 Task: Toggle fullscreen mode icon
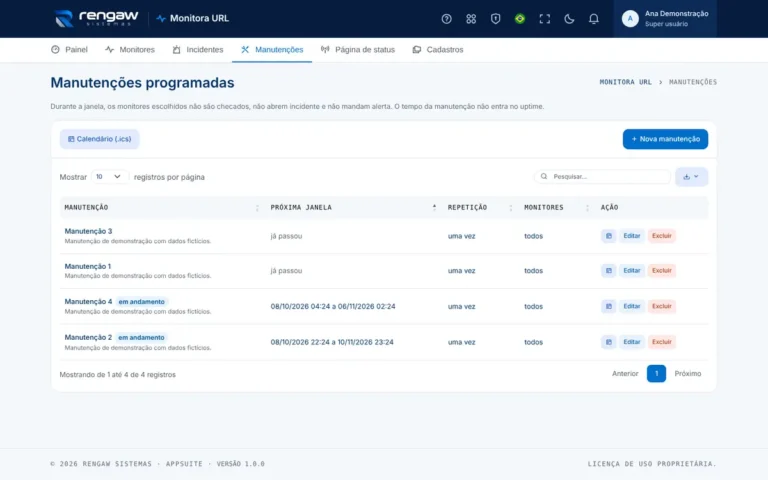(x=544, y=19)
